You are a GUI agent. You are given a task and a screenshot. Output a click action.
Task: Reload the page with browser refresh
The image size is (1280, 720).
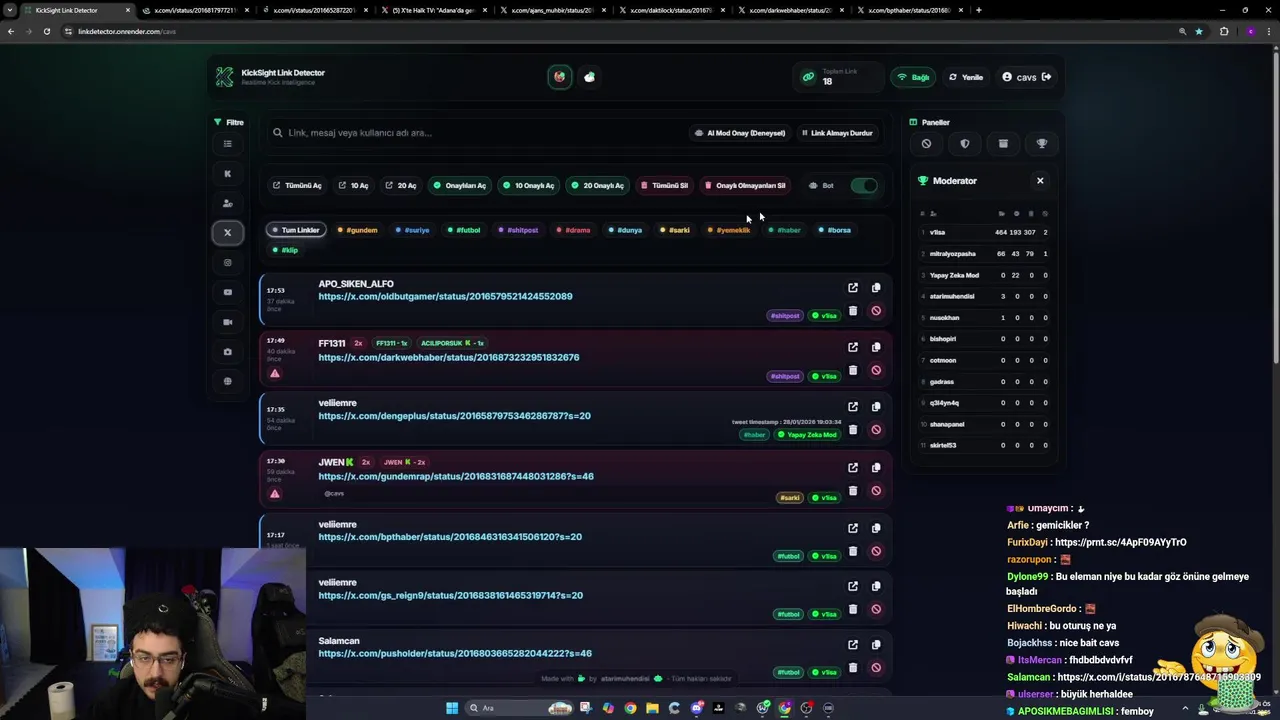[x=46, y=31]
